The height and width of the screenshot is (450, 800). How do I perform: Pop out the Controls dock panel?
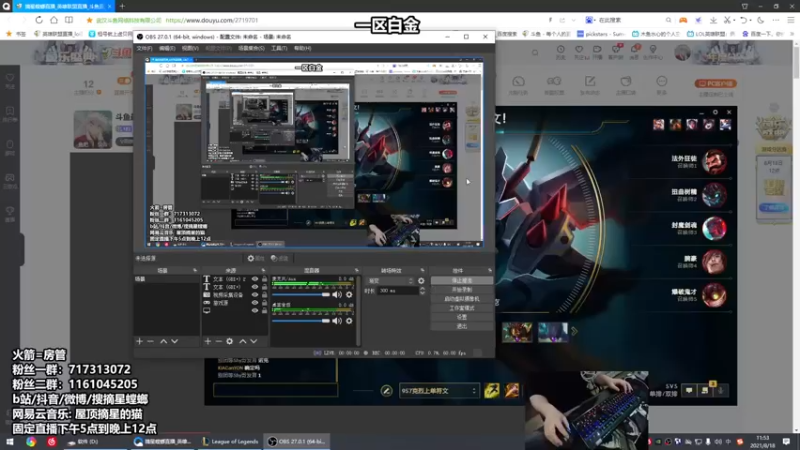click(490, 270)
